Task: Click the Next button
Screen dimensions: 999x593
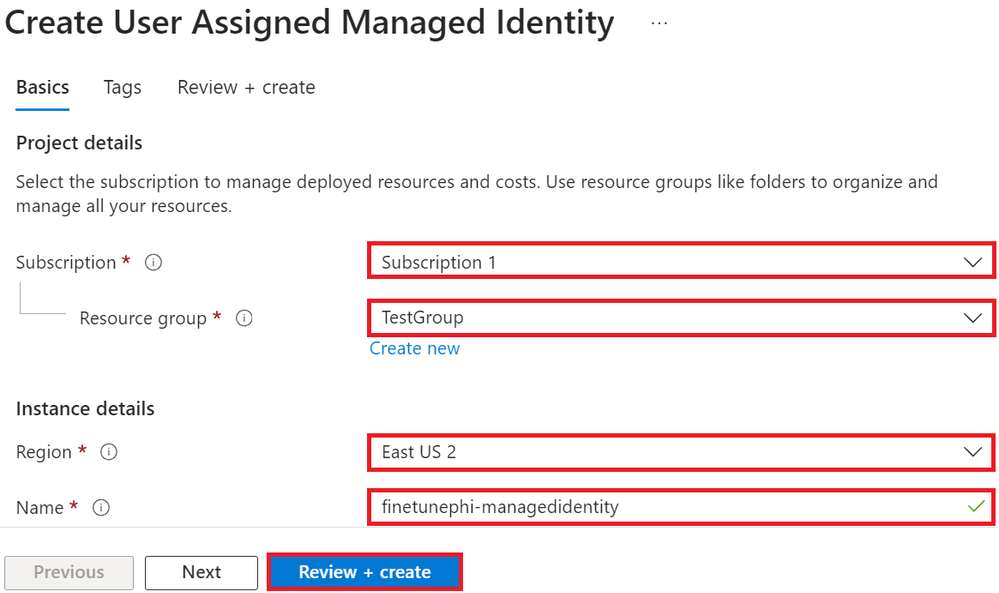Action: 202,572
